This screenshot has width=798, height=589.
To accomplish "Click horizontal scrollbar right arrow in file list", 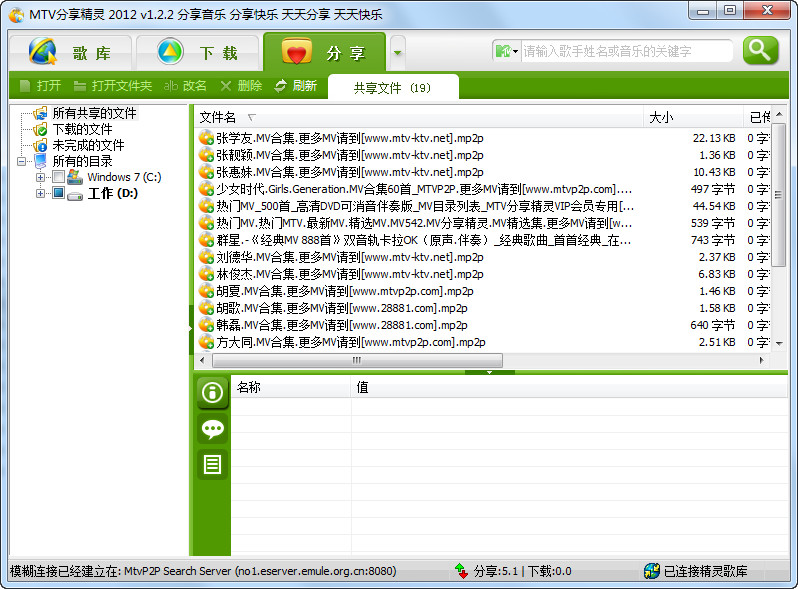I will click(761, 360).
